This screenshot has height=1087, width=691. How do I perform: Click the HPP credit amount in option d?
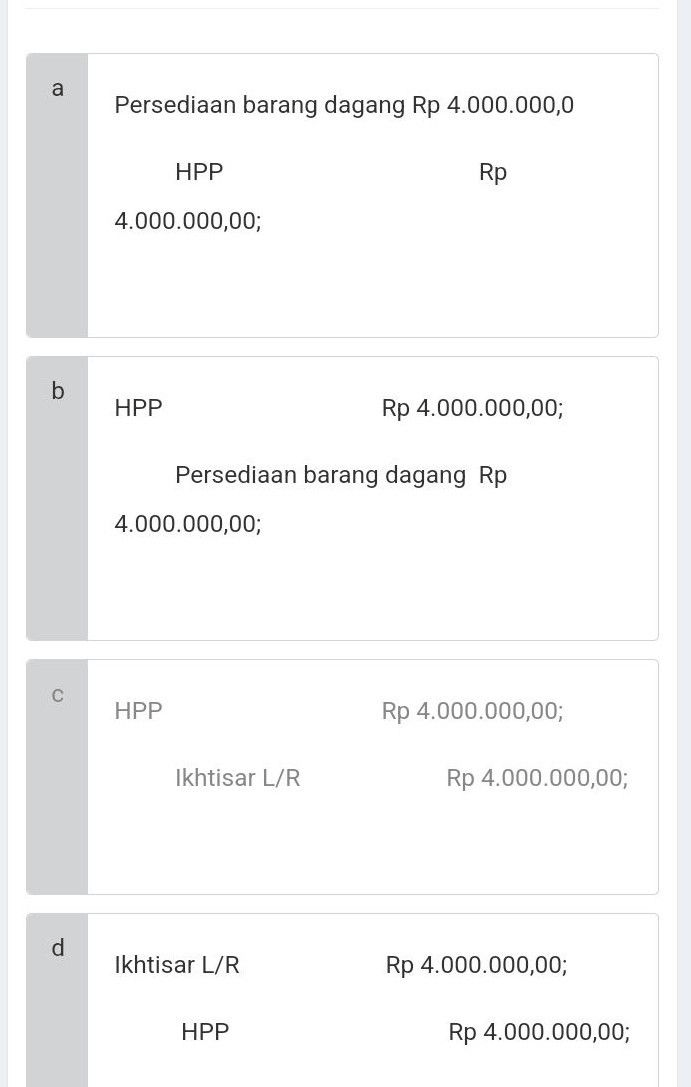pos(539,1032)
